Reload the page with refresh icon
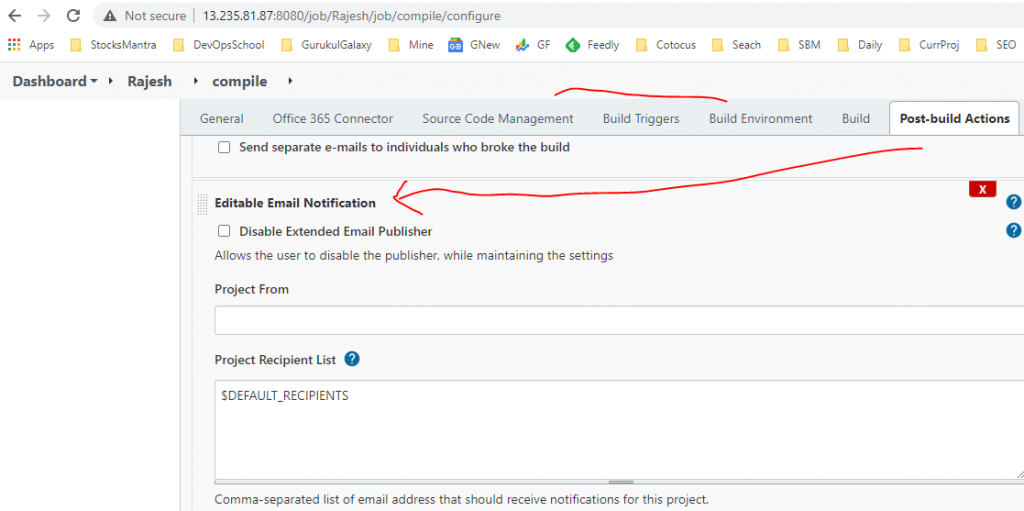Image resolution: width=1024 pixels, height=511 pixels. 73,16
